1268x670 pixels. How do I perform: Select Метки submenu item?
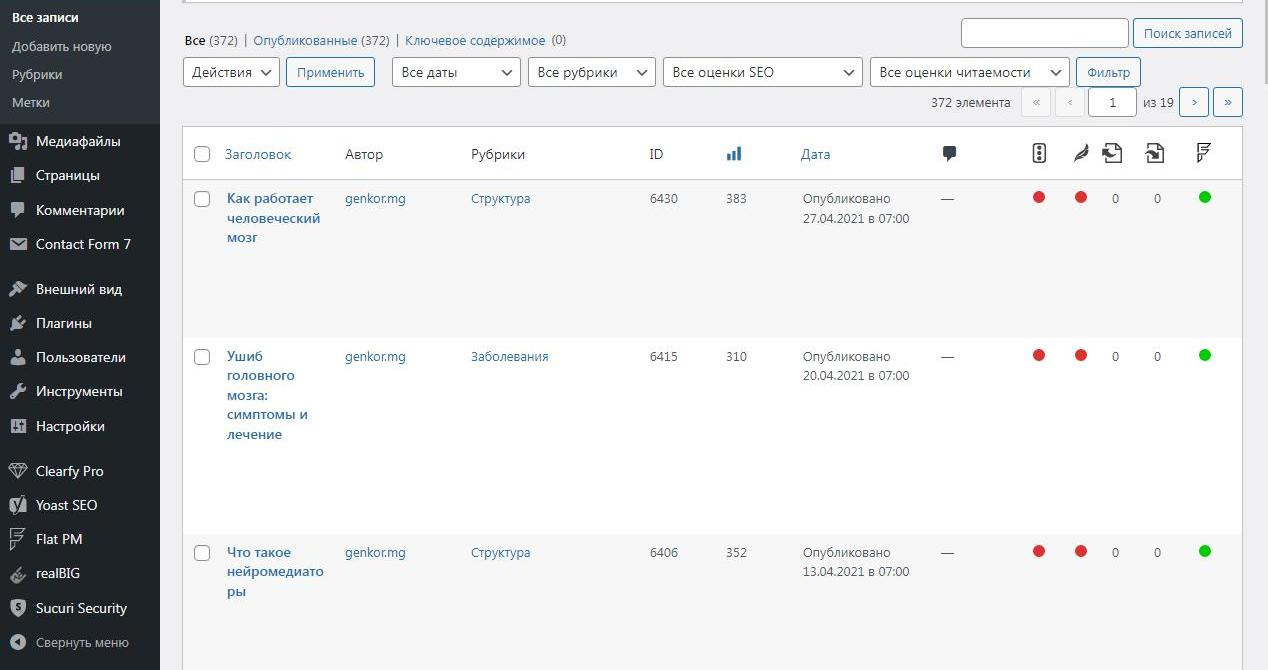point(31,102)
